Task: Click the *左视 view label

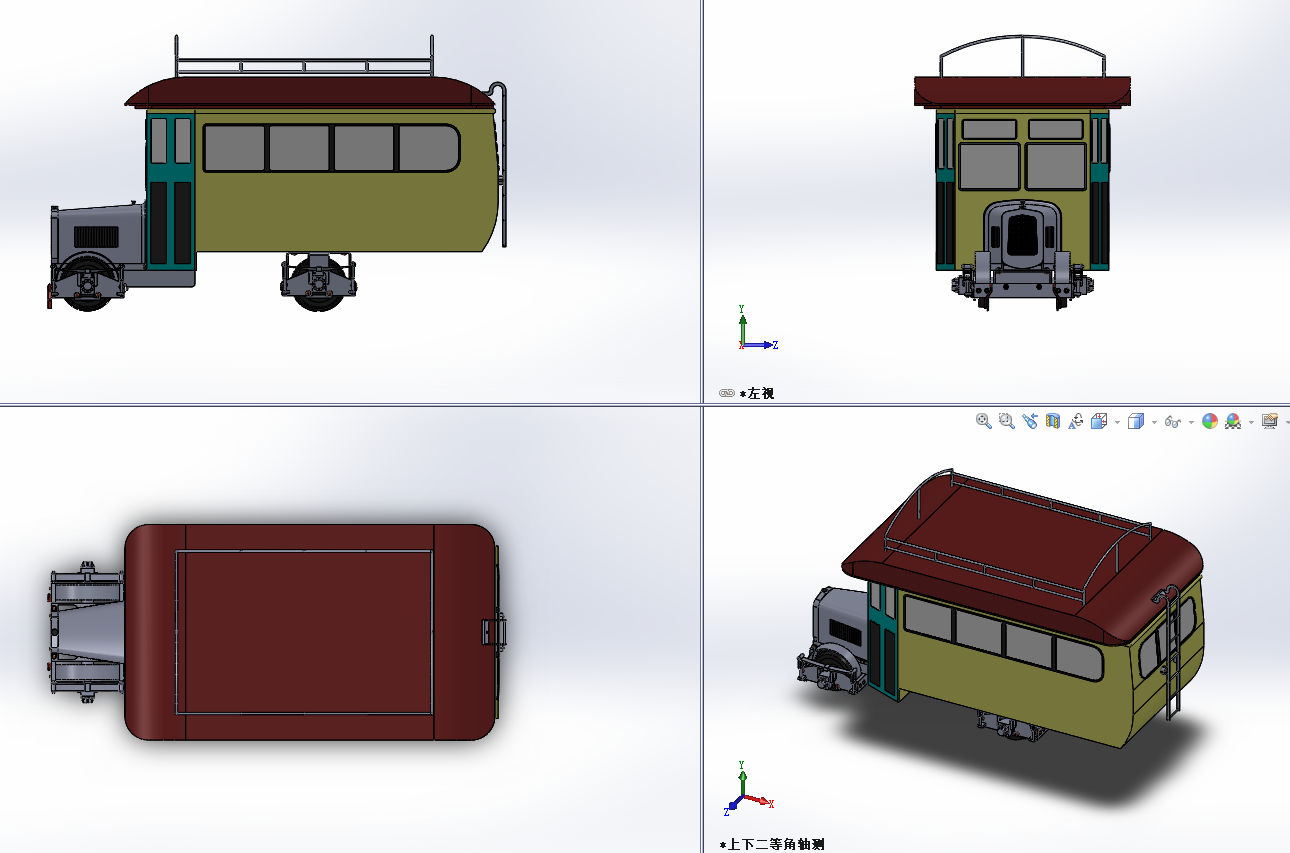Action: pos(757,393)
